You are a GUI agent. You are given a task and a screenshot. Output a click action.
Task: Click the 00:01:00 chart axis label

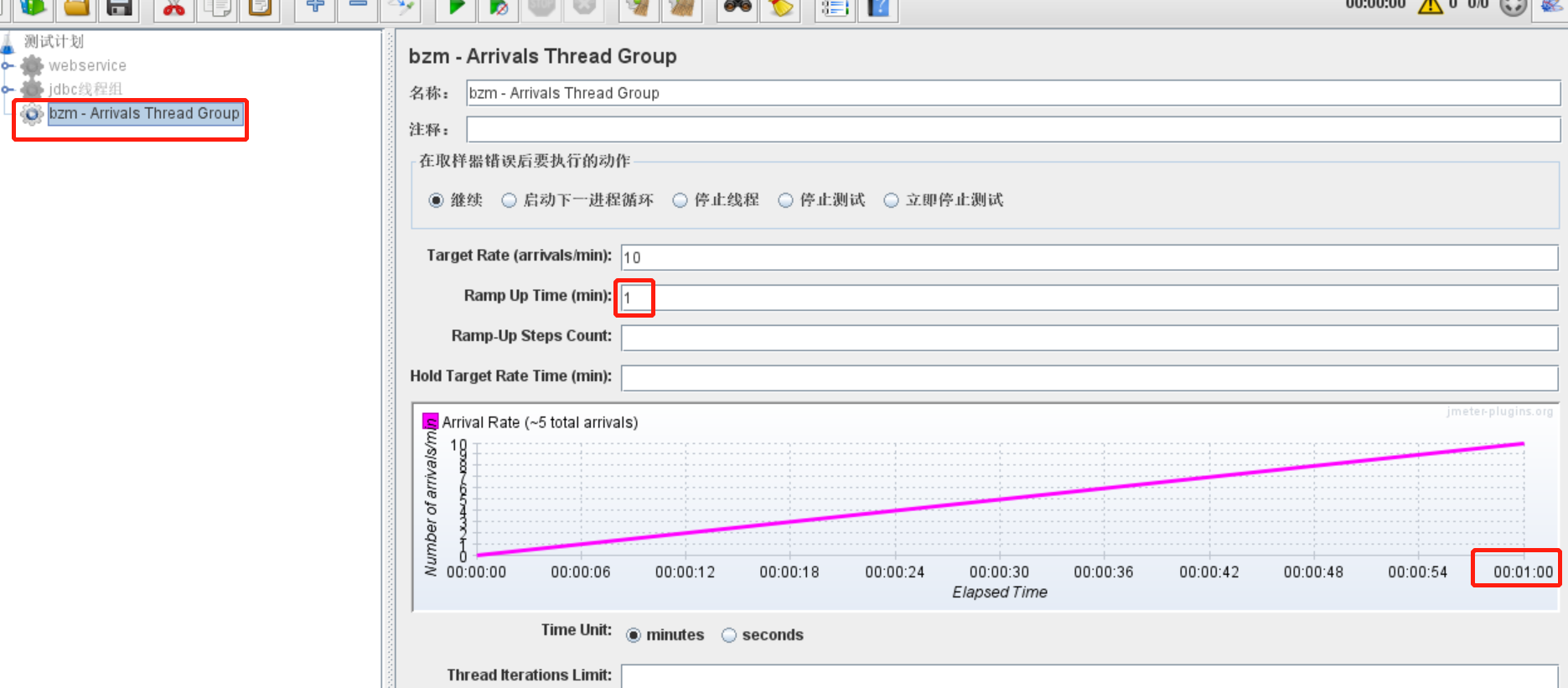[x=1523, y=572]
